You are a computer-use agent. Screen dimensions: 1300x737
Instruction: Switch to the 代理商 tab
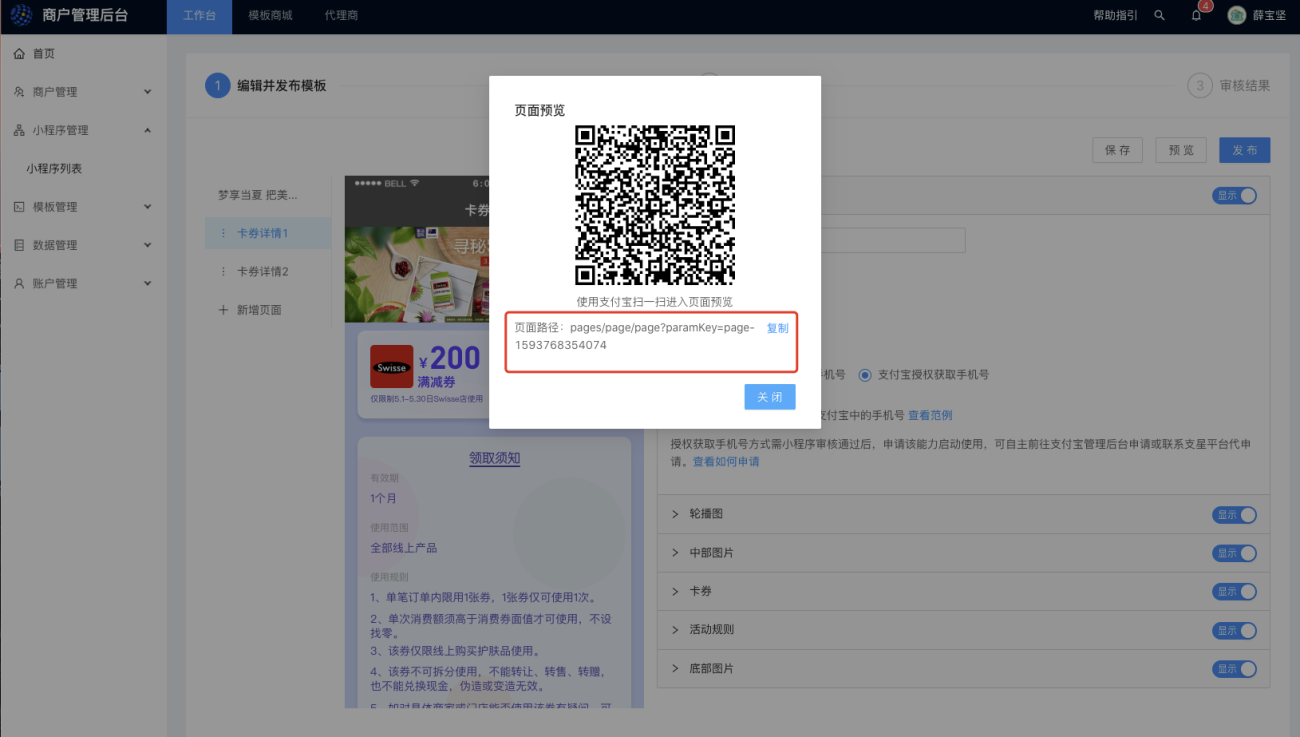[x=341, y=16]
